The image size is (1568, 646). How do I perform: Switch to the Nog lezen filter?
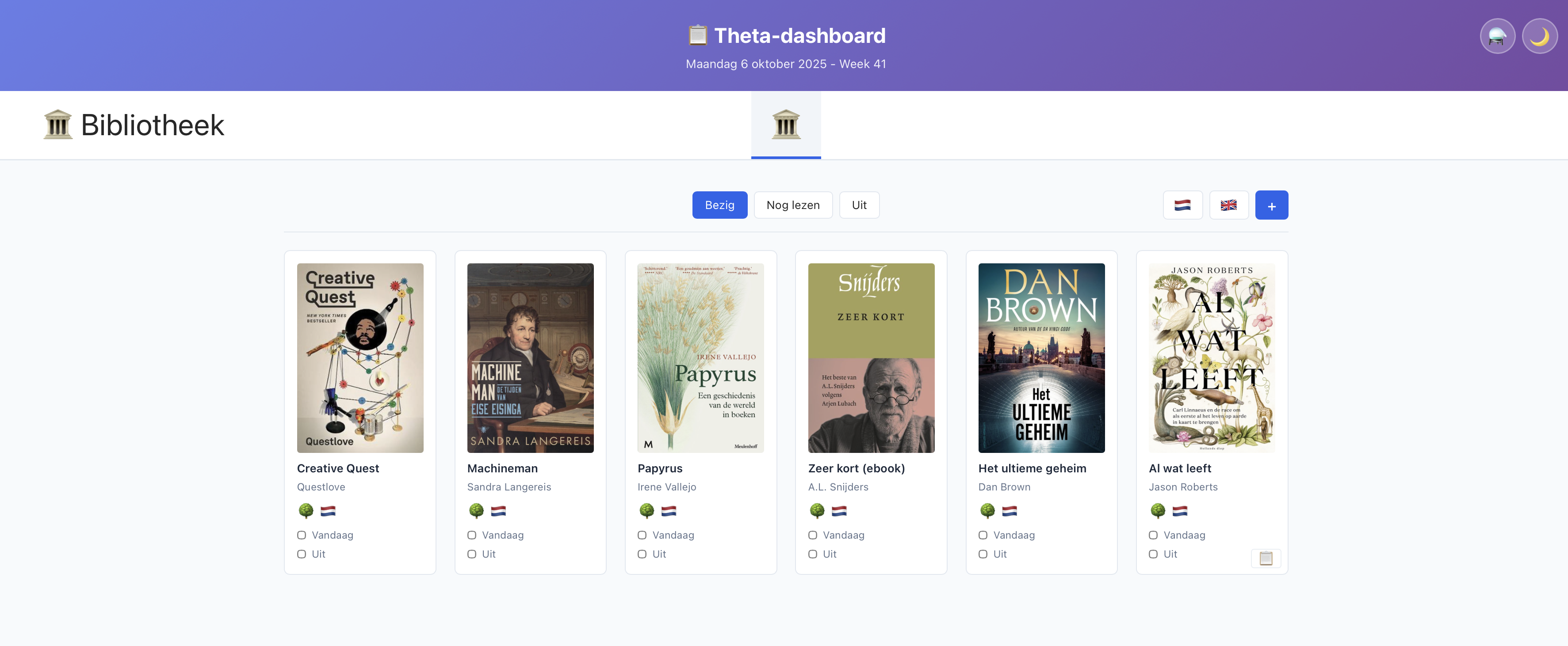[792, 205]
